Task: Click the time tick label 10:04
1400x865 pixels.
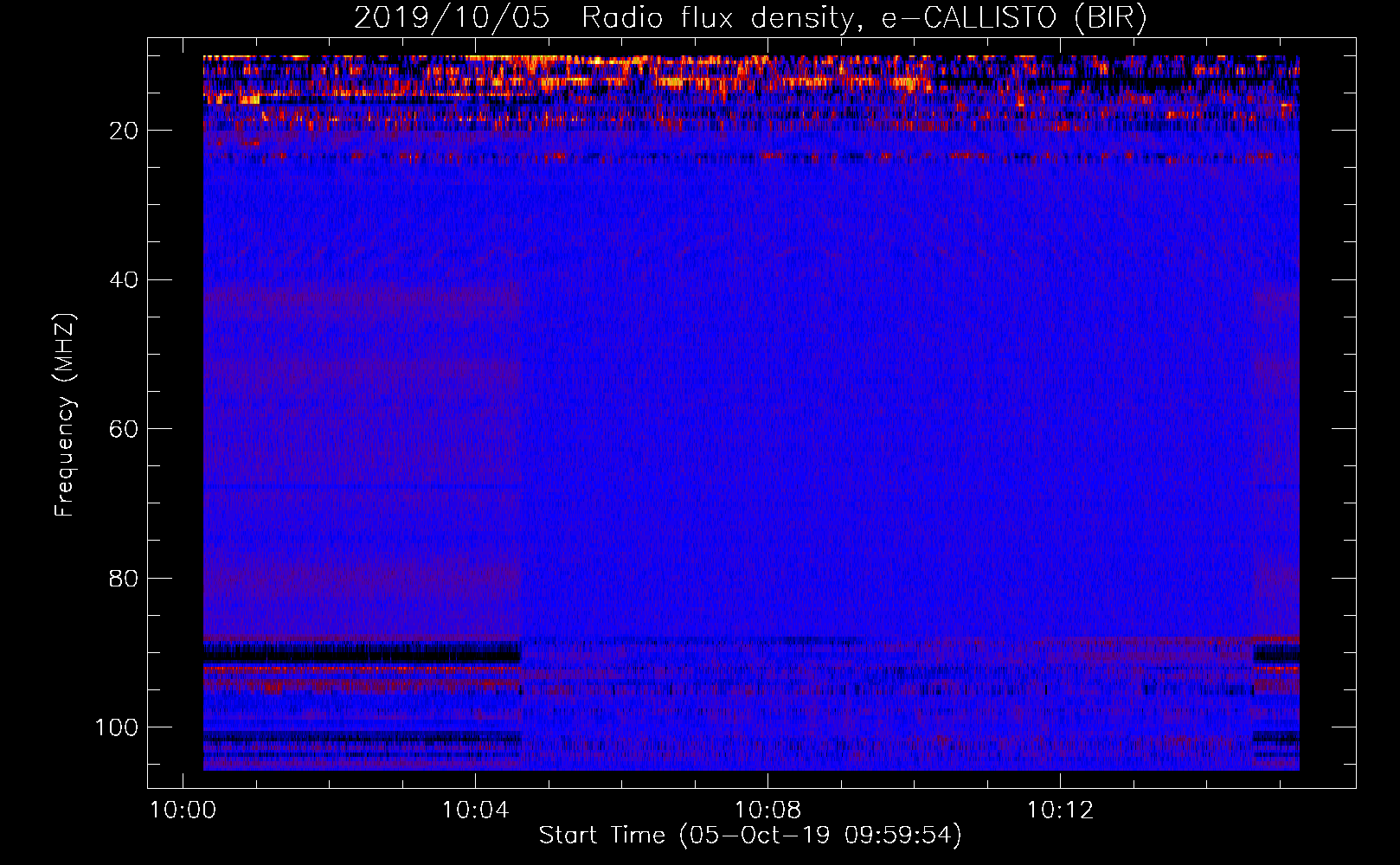Action: 475,811
